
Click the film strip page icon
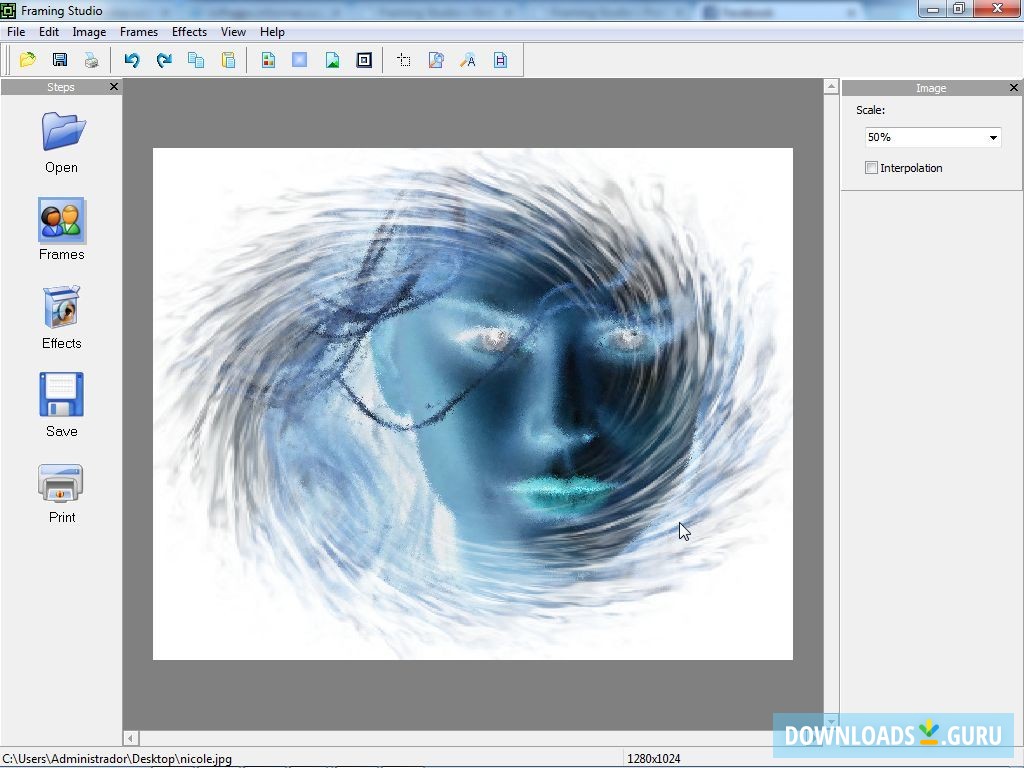500,60
